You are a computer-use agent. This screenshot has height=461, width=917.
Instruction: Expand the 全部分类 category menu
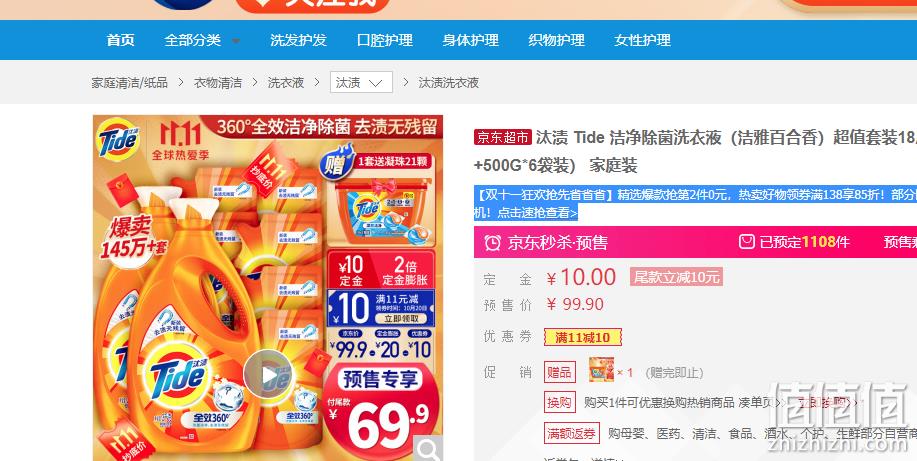pos(202,40)
